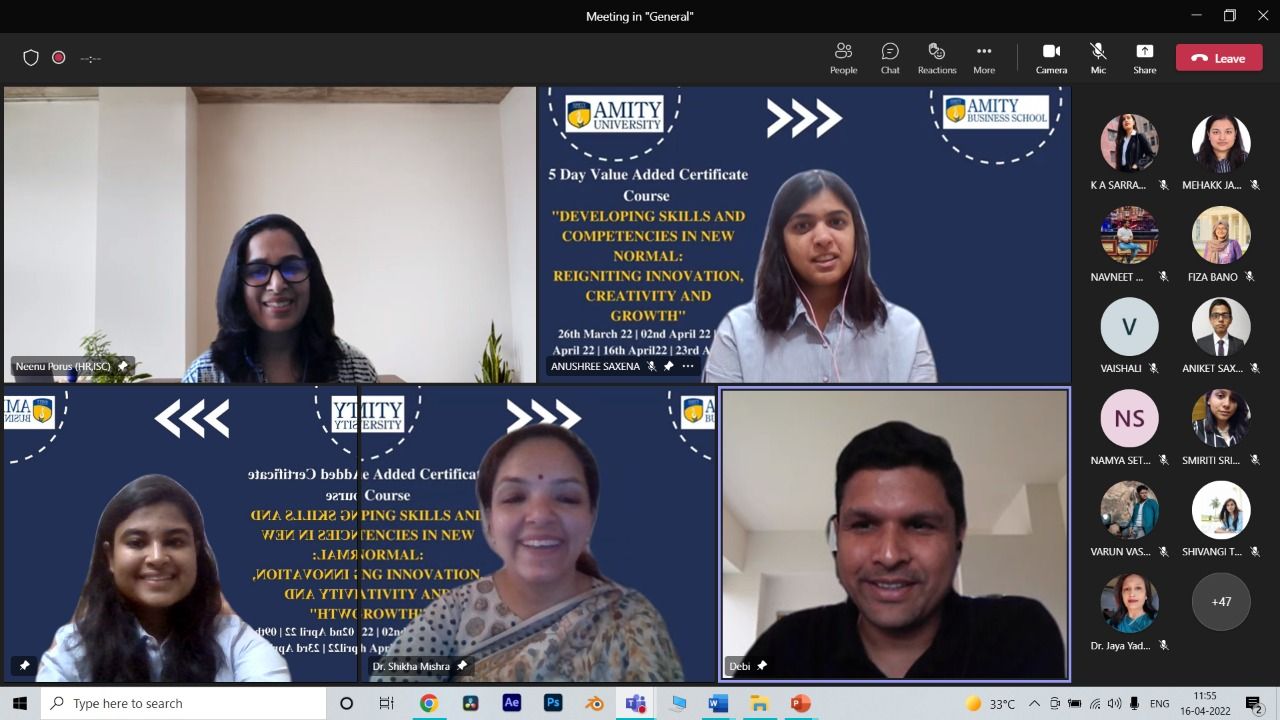Click the shield security icon
This screenshot has width=1280, height=720.
point(31,58)
